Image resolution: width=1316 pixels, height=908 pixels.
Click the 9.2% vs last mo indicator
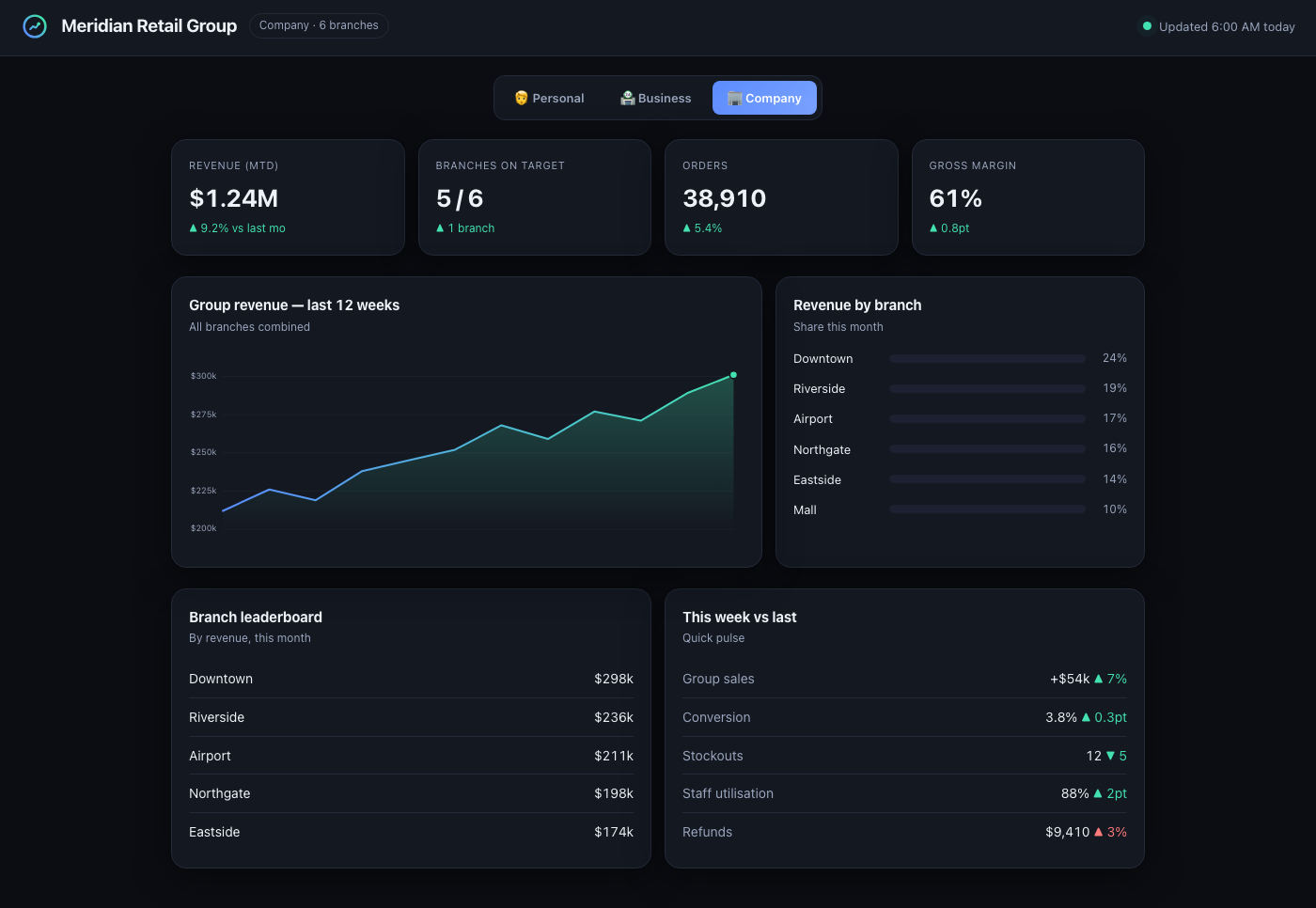(x=237, y=228)
